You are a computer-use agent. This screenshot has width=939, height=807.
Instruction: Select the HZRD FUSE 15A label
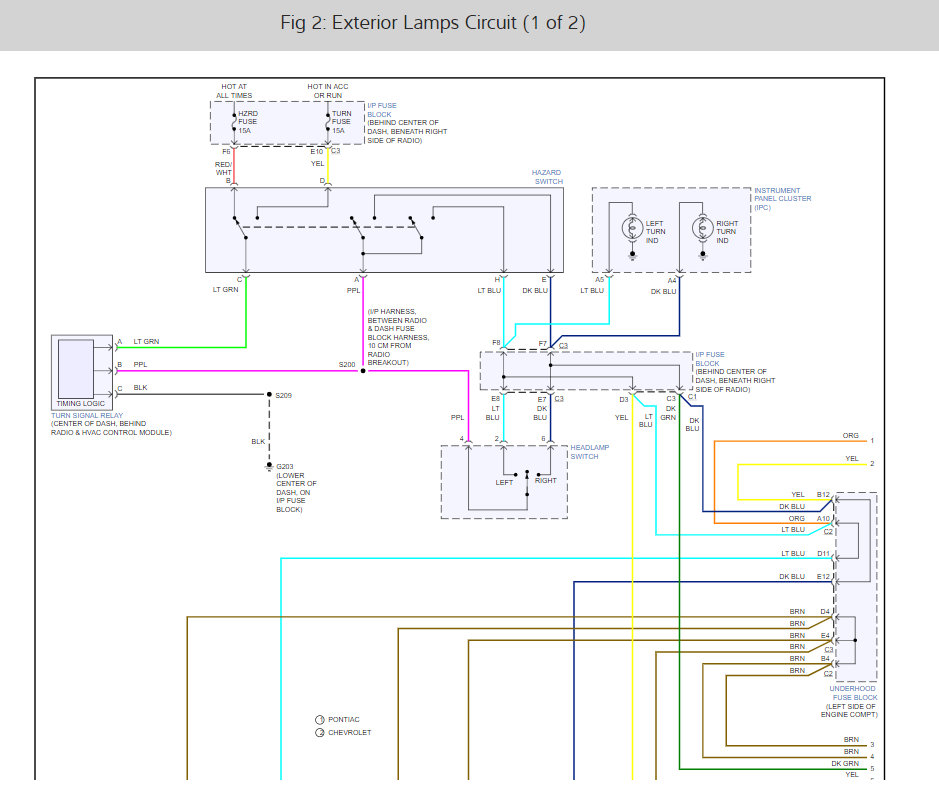[x=248, y=122]
